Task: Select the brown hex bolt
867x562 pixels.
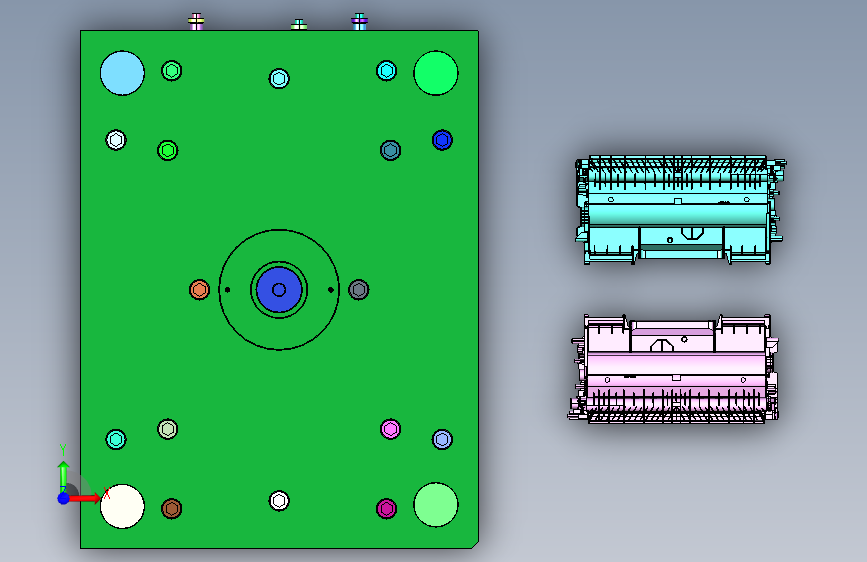Action: coord(171,508)
